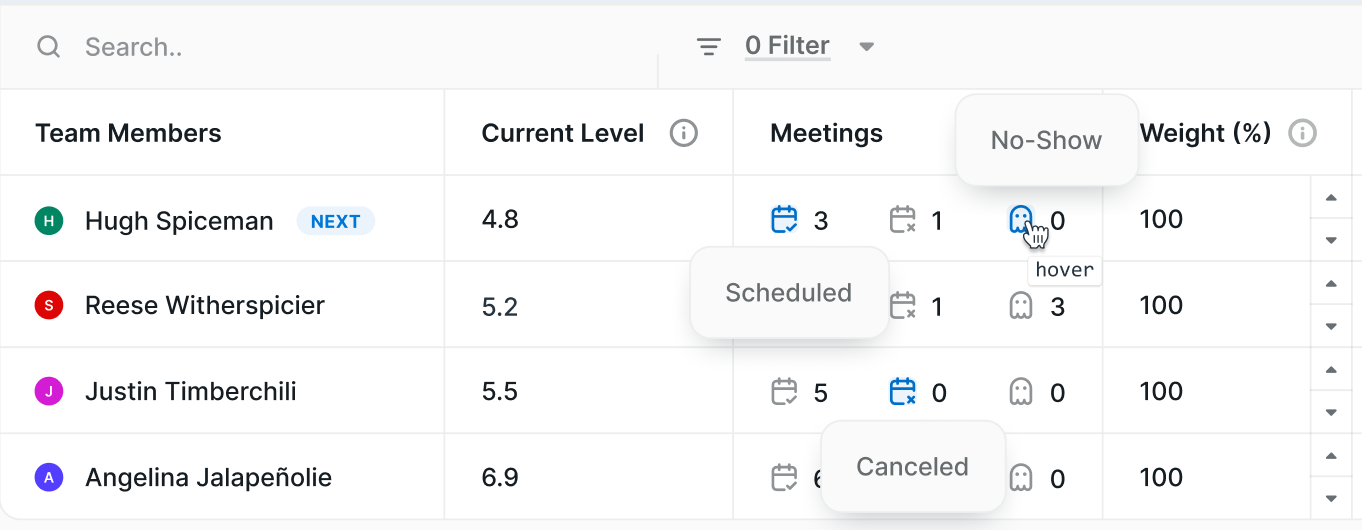The height and width of the screenshot is (530, 1362).
Task: Click Current Level info icon
Action: pos(684,133)
